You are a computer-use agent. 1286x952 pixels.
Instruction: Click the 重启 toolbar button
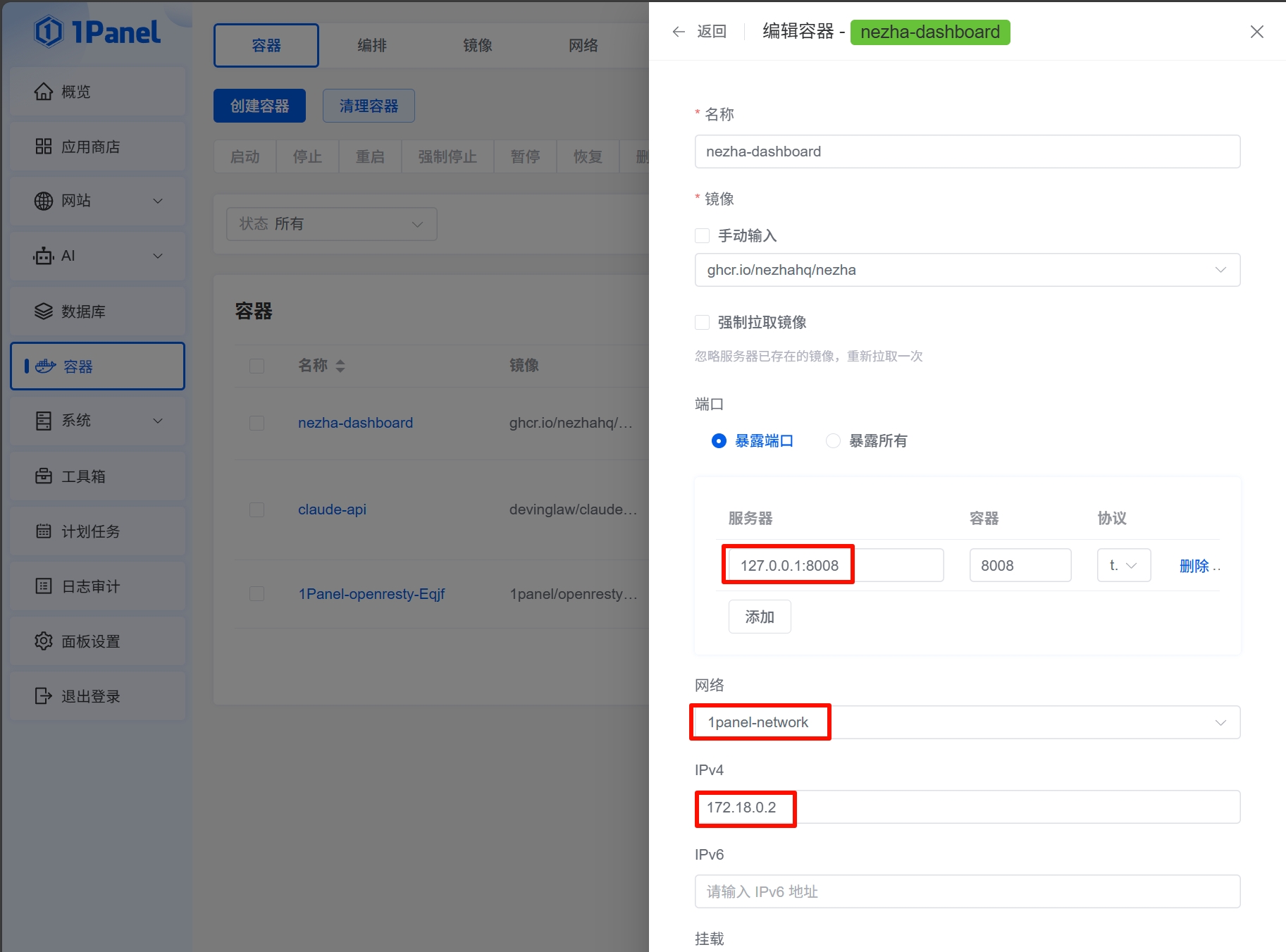370,156
